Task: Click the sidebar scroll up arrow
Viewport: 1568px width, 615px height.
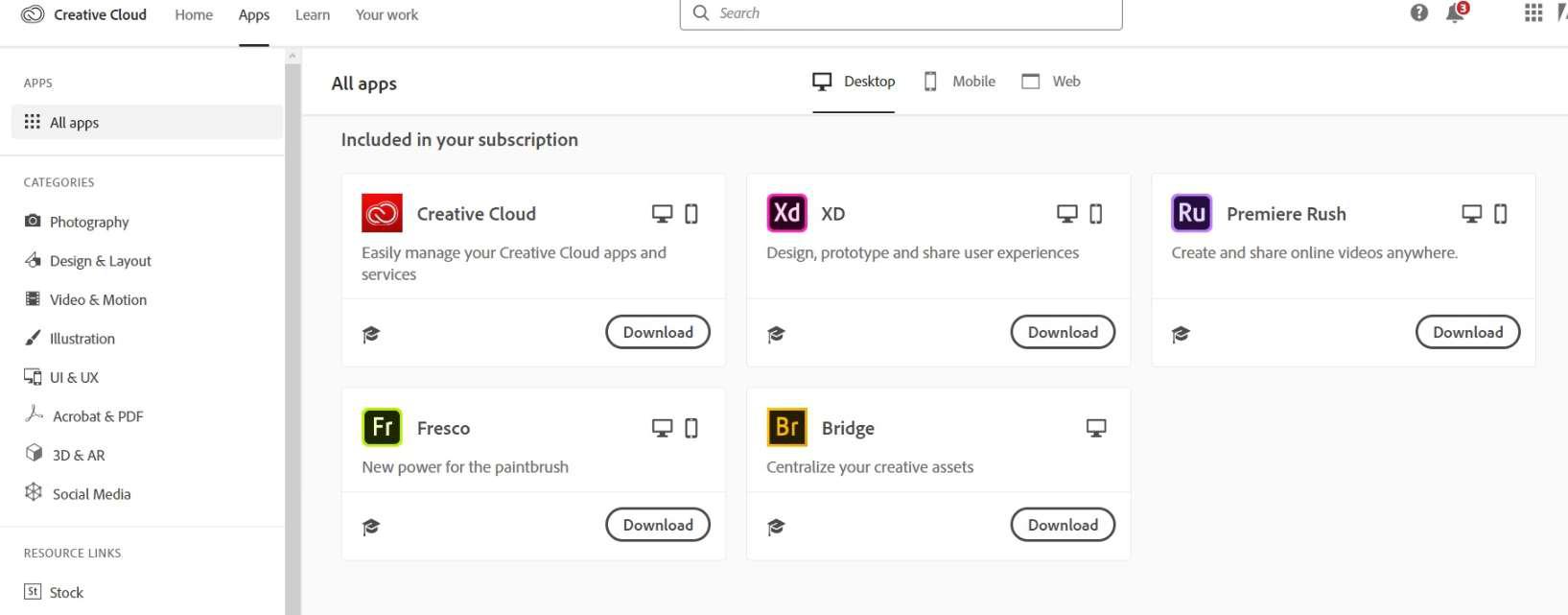Action: [x=293, y=56]
